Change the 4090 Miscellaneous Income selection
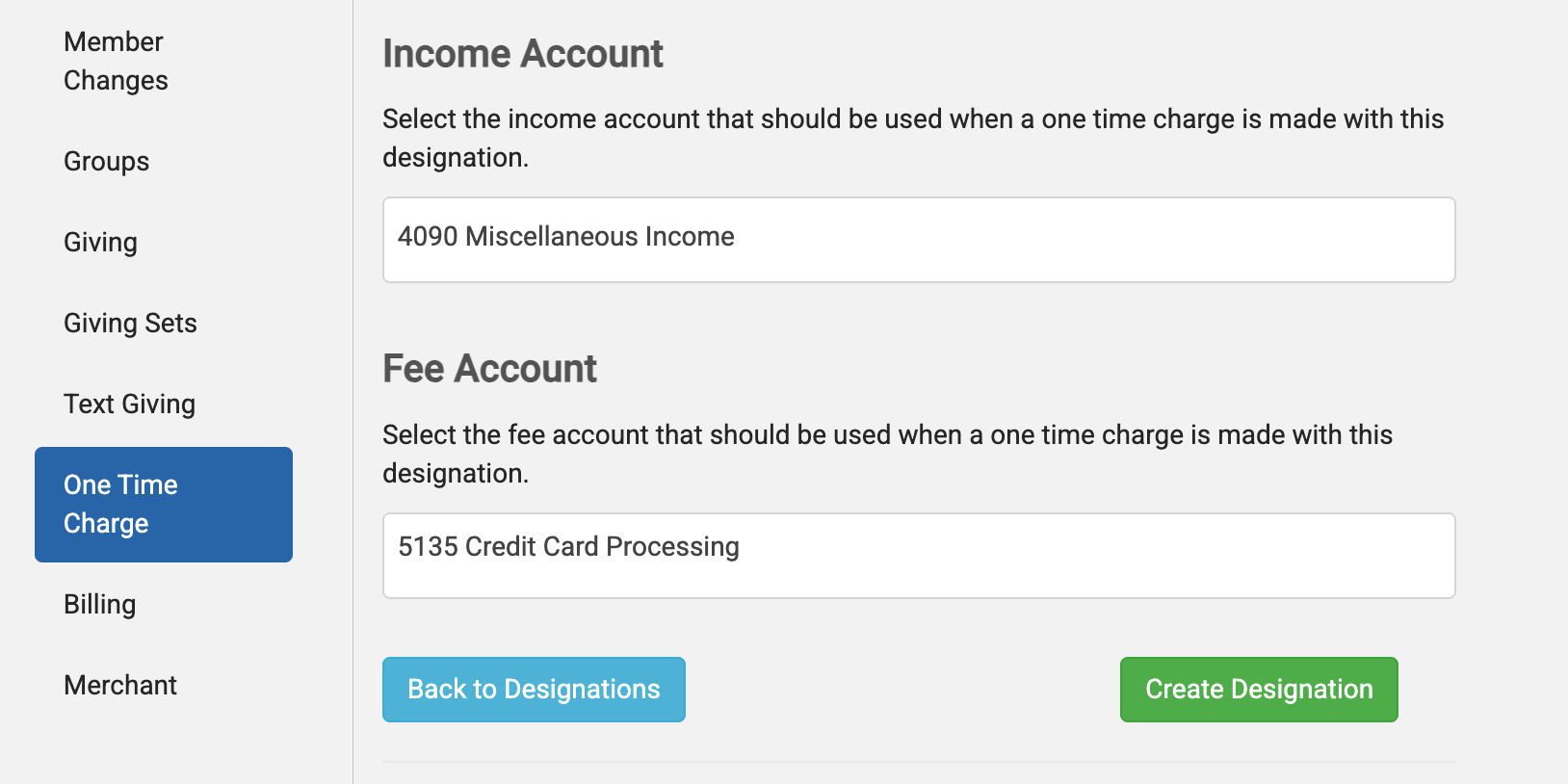 pos(918,240)
